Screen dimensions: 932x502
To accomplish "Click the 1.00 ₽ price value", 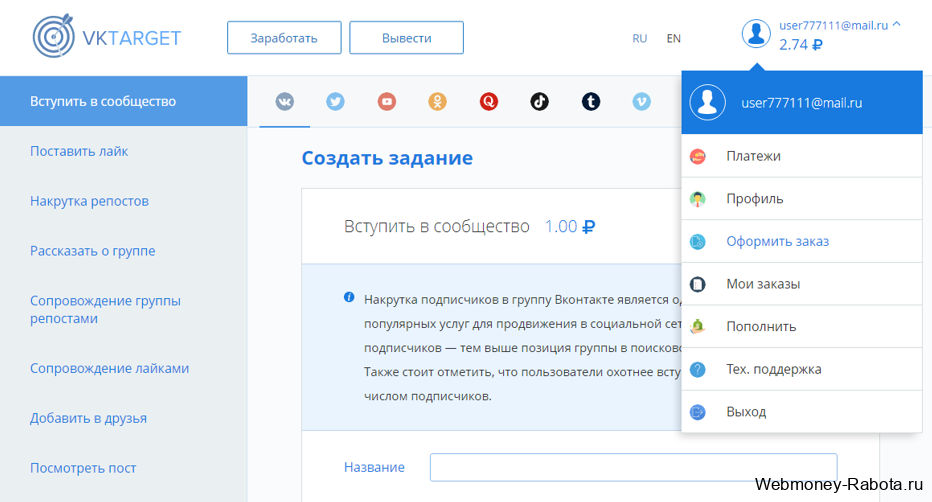I will coord(570,226).
